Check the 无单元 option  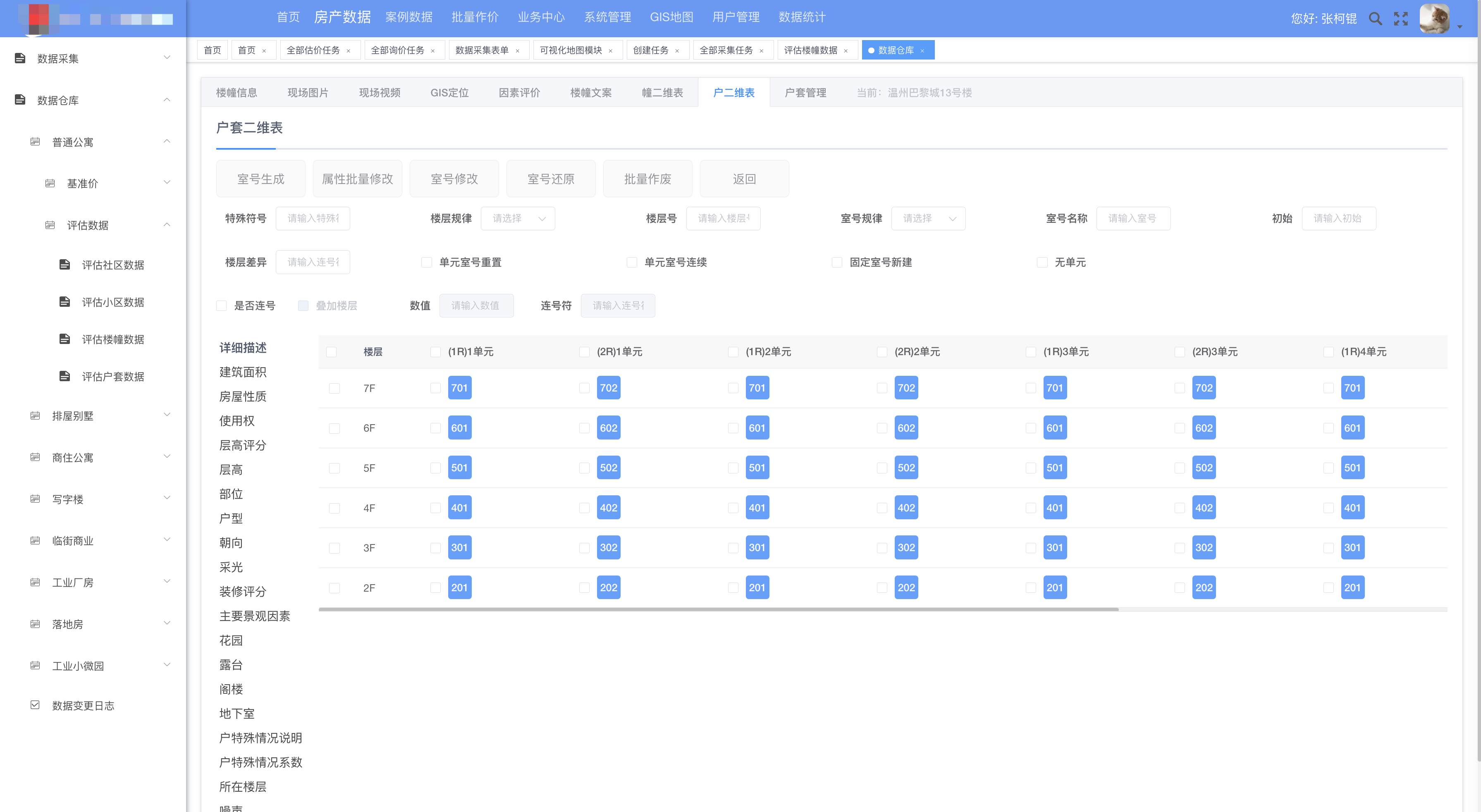(x=1042, y=262)
